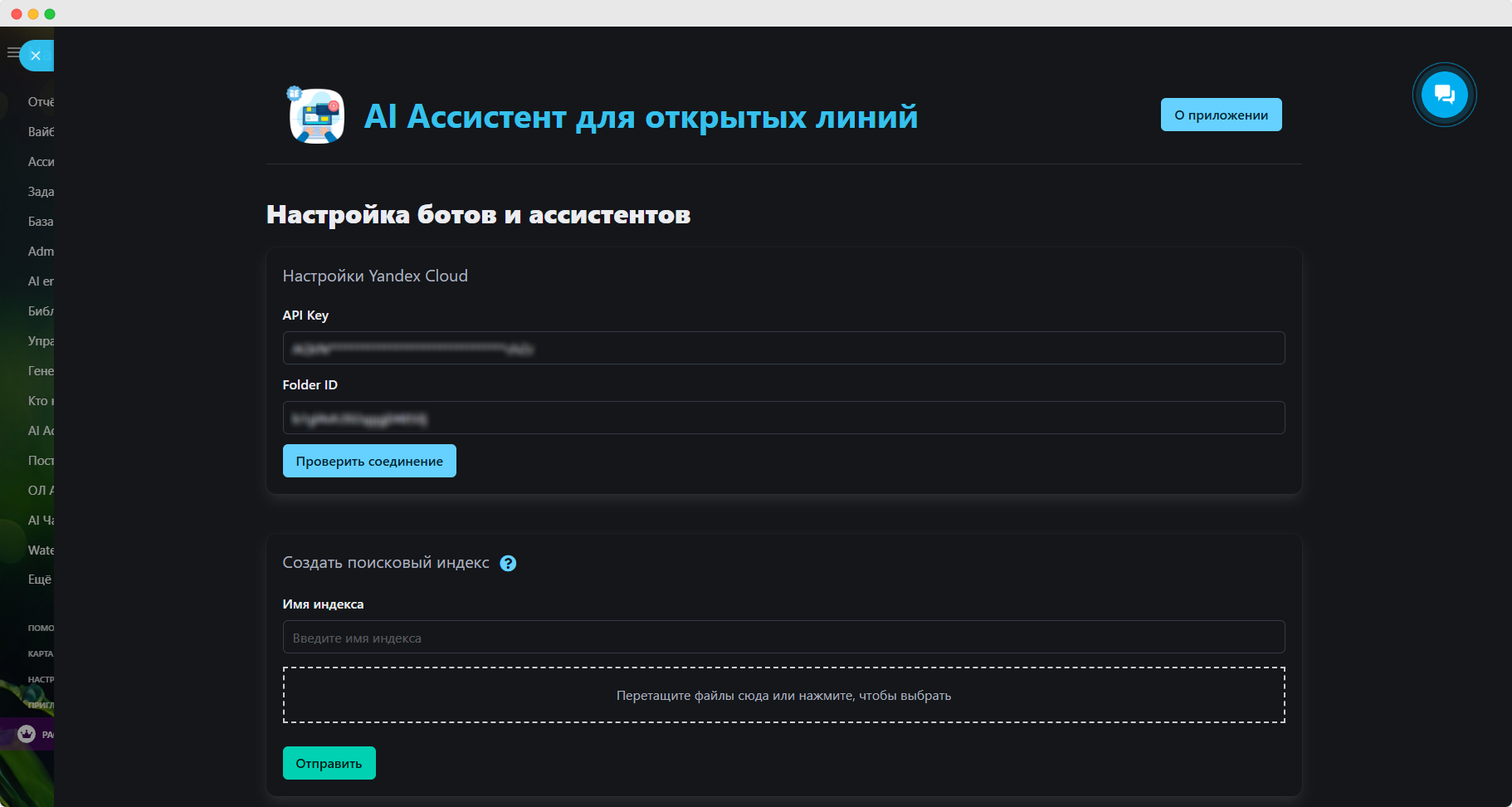
Task: Click the 'Имя индекса' field label
Action: [323, 604]
